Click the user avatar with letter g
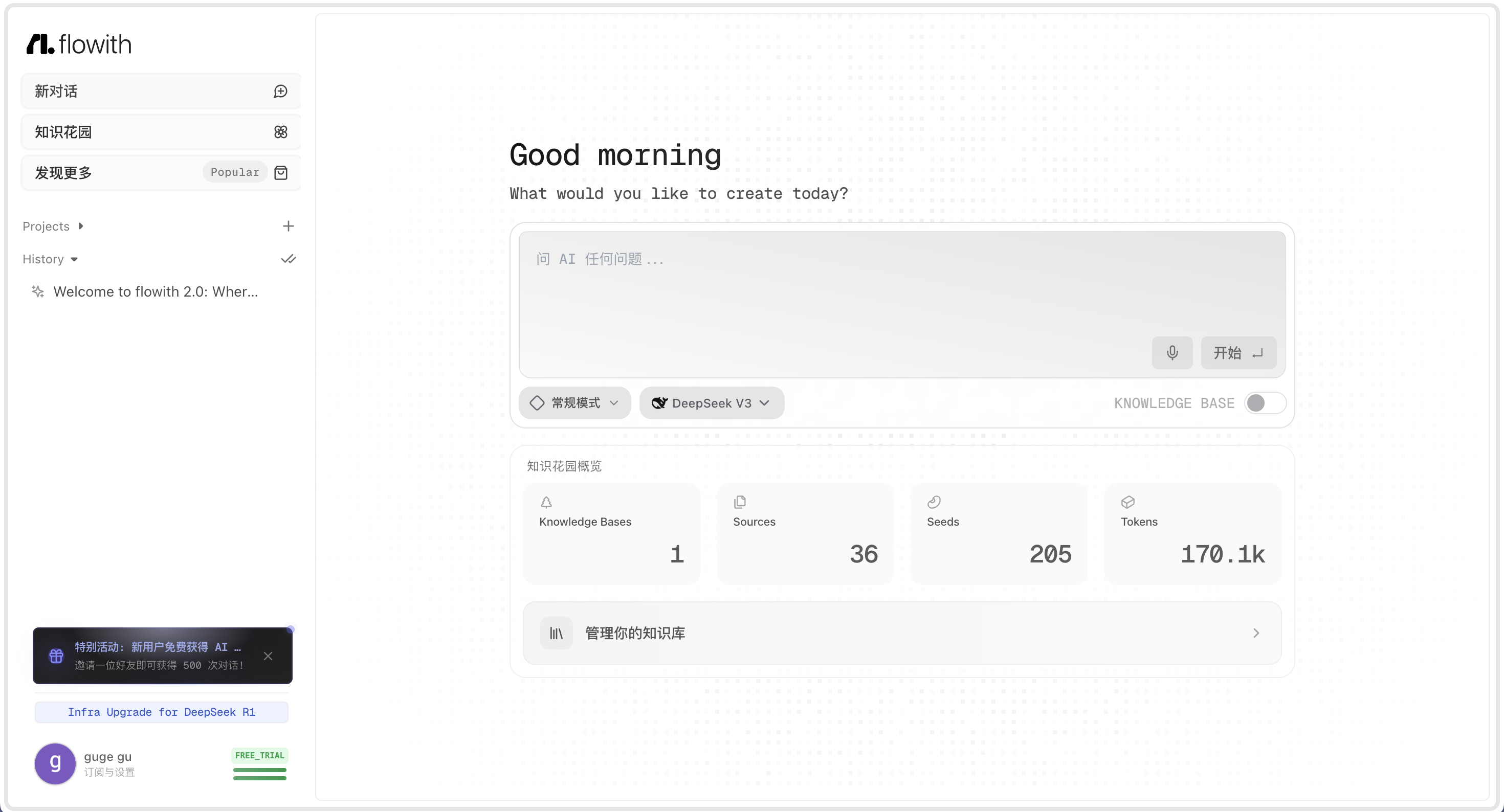Viewport: 1504px width, 812px height. tap(55, 763)
